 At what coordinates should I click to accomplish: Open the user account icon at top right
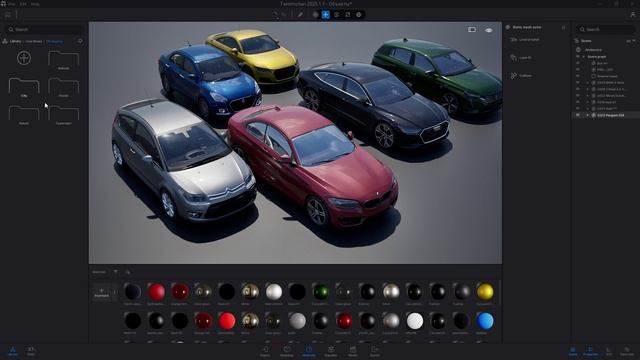point(633,15)
